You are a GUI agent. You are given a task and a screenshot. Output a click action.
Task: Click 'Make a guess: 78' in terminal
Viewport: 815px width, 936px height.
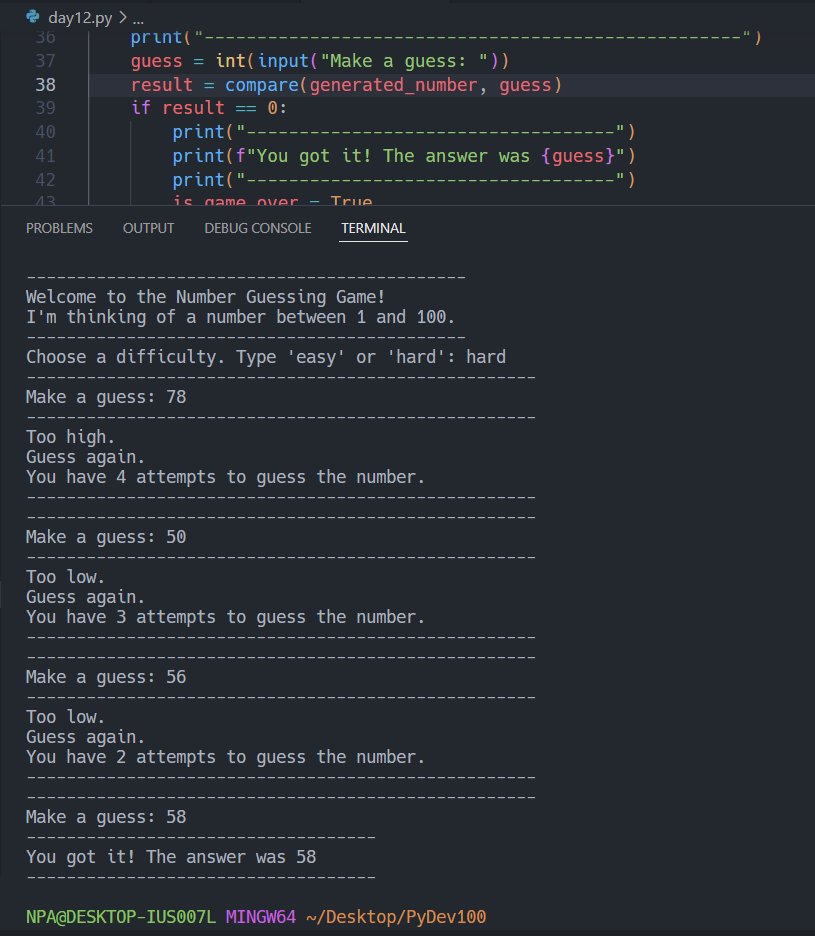(106, 397)
